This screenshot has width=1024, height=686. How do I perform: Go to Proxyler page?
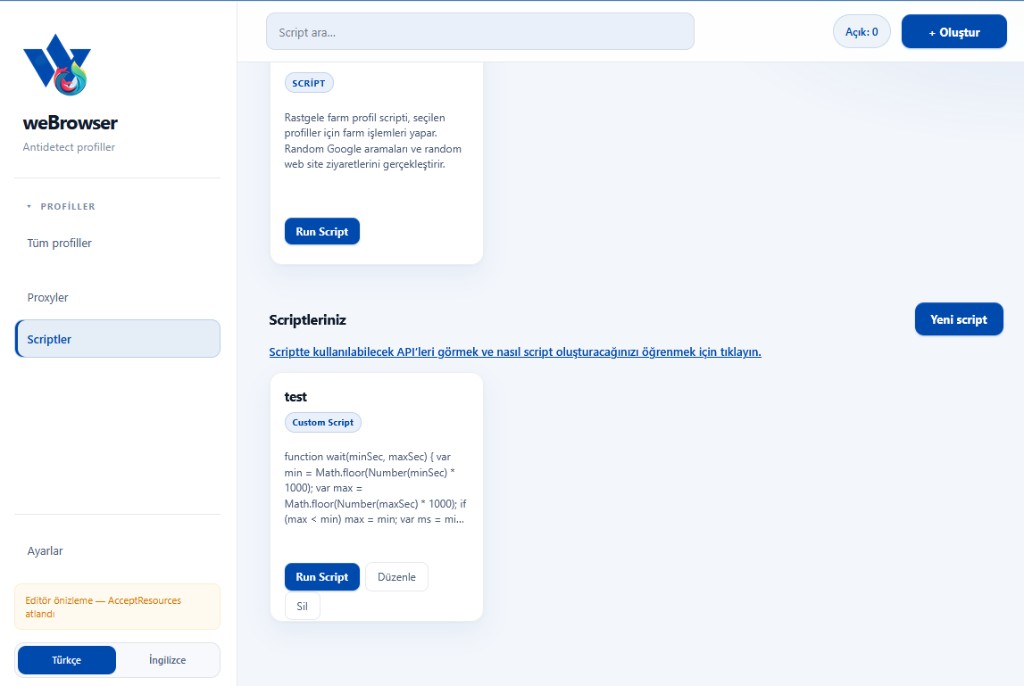48,297
